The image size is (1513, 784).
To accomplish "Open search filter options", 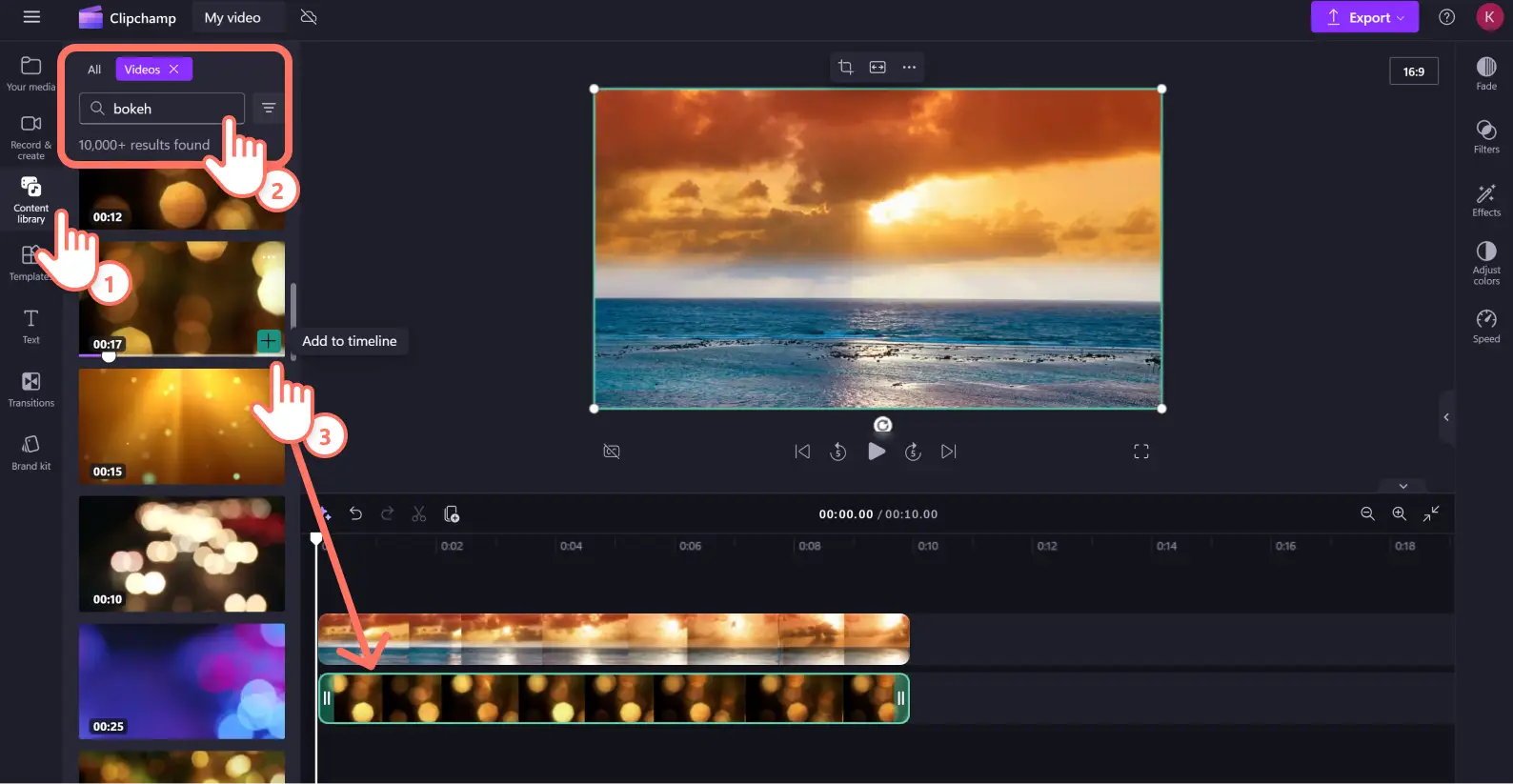I will [269, 108].
